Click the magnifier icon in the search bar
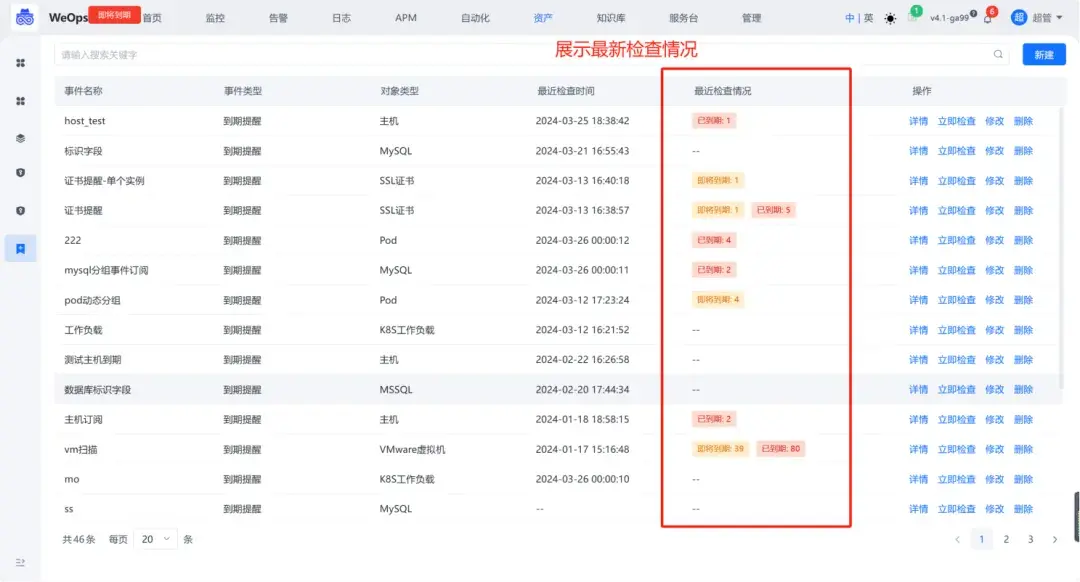This screenshot has height=582, width=1080. pos(998,55)
